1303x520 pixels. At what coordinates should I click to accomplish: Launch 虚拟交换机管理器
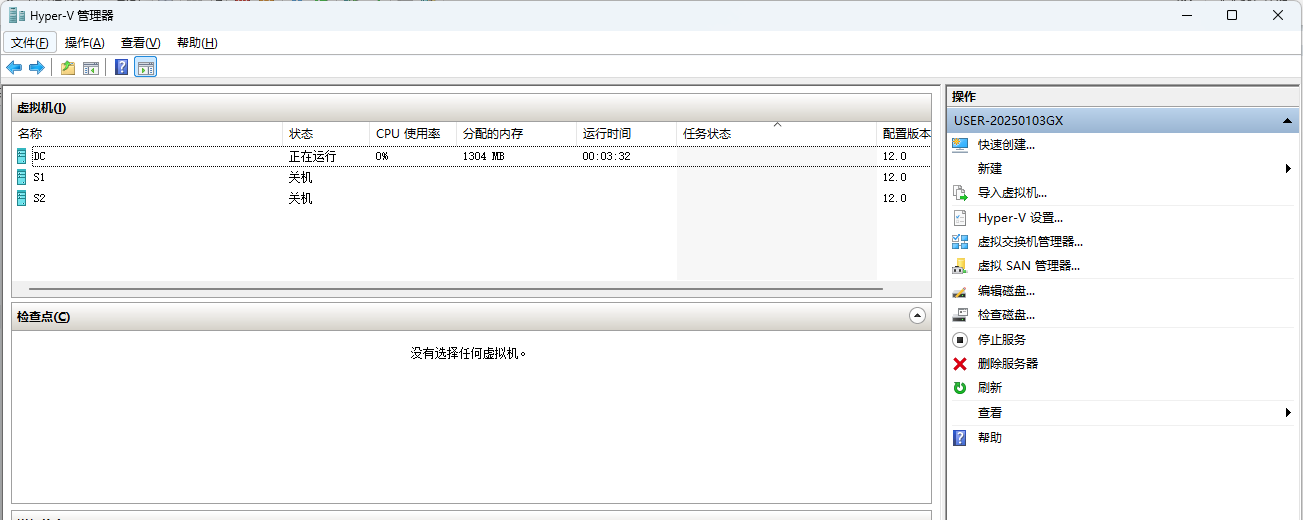(1030, 241)
